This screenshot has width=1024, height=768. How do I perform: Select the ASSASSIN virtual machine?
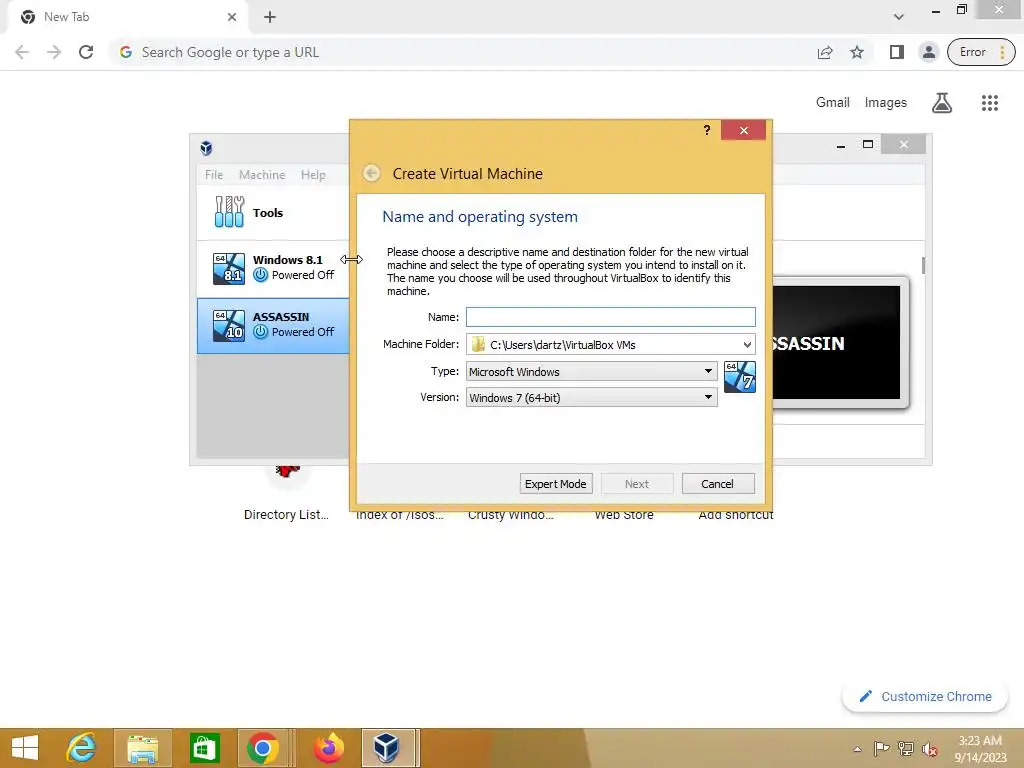coord(273,325)
